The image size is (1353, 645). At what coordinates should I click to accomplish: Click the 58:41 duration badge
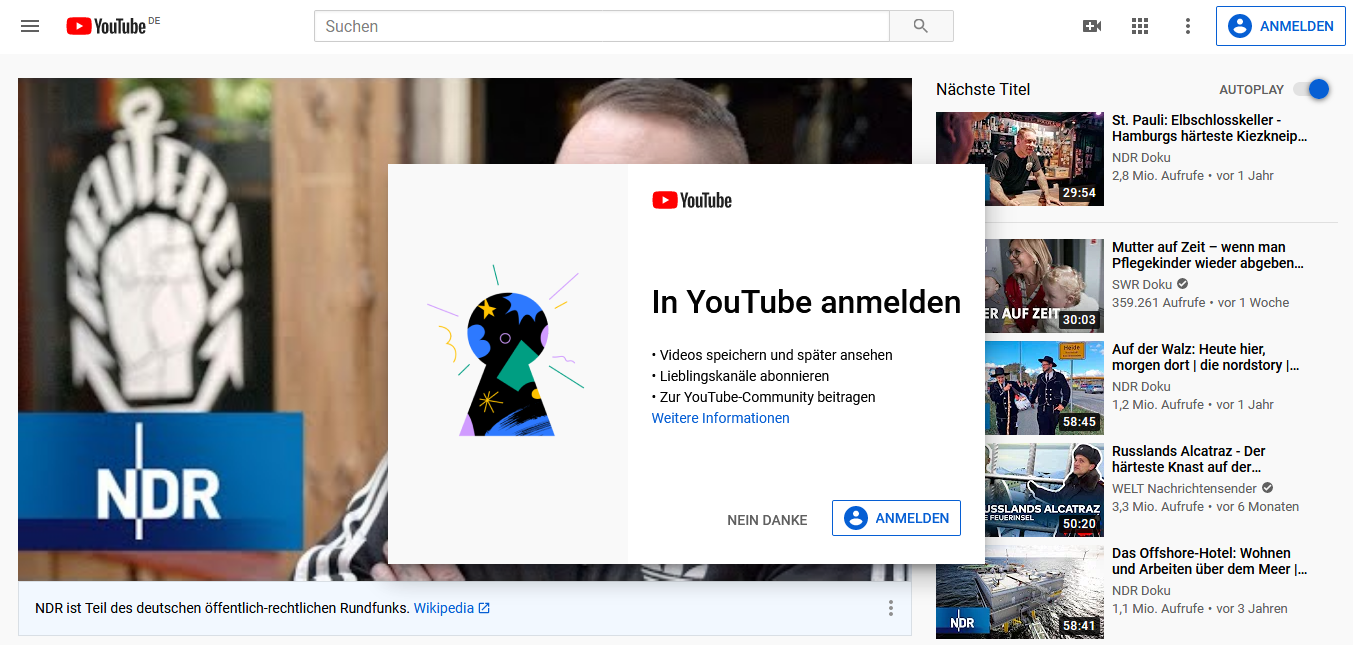(1079, 626)
